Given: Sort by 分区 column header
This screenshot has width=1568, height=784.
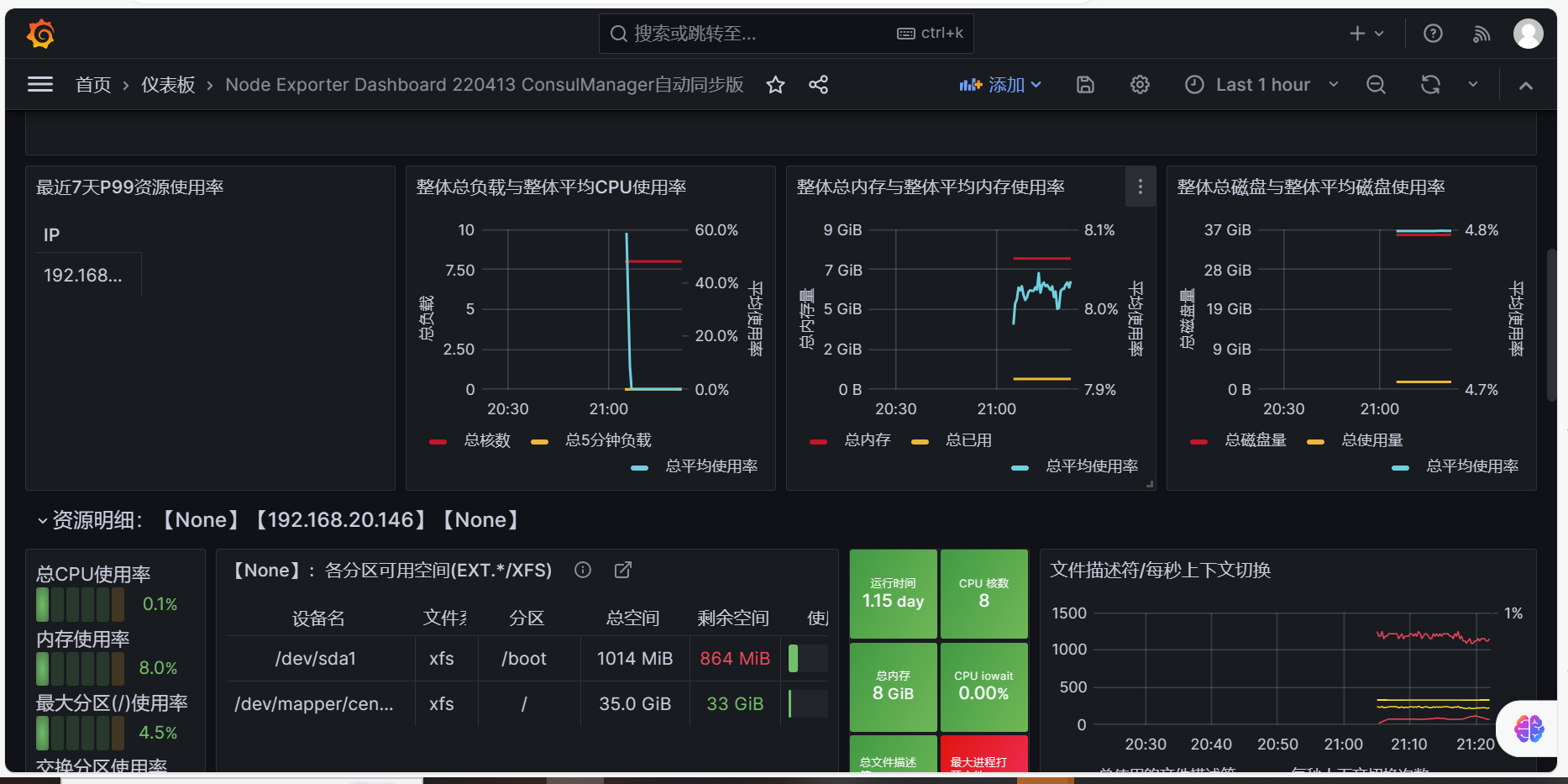Looking at the screenshot, I should click(x=527, y=618).
